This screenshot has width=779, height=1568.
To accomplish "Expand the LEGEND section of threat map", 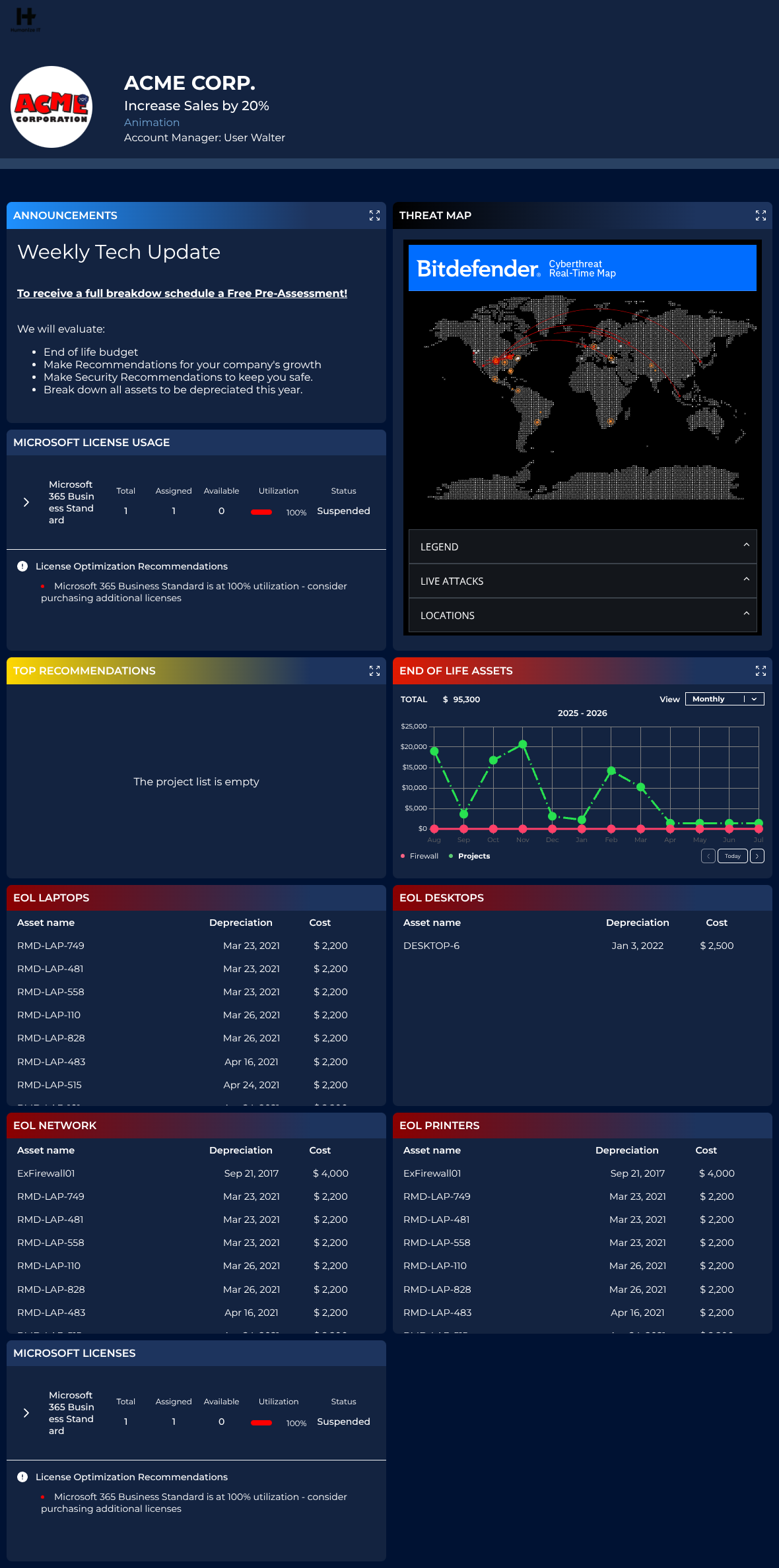I will click(x=583, y=546).
